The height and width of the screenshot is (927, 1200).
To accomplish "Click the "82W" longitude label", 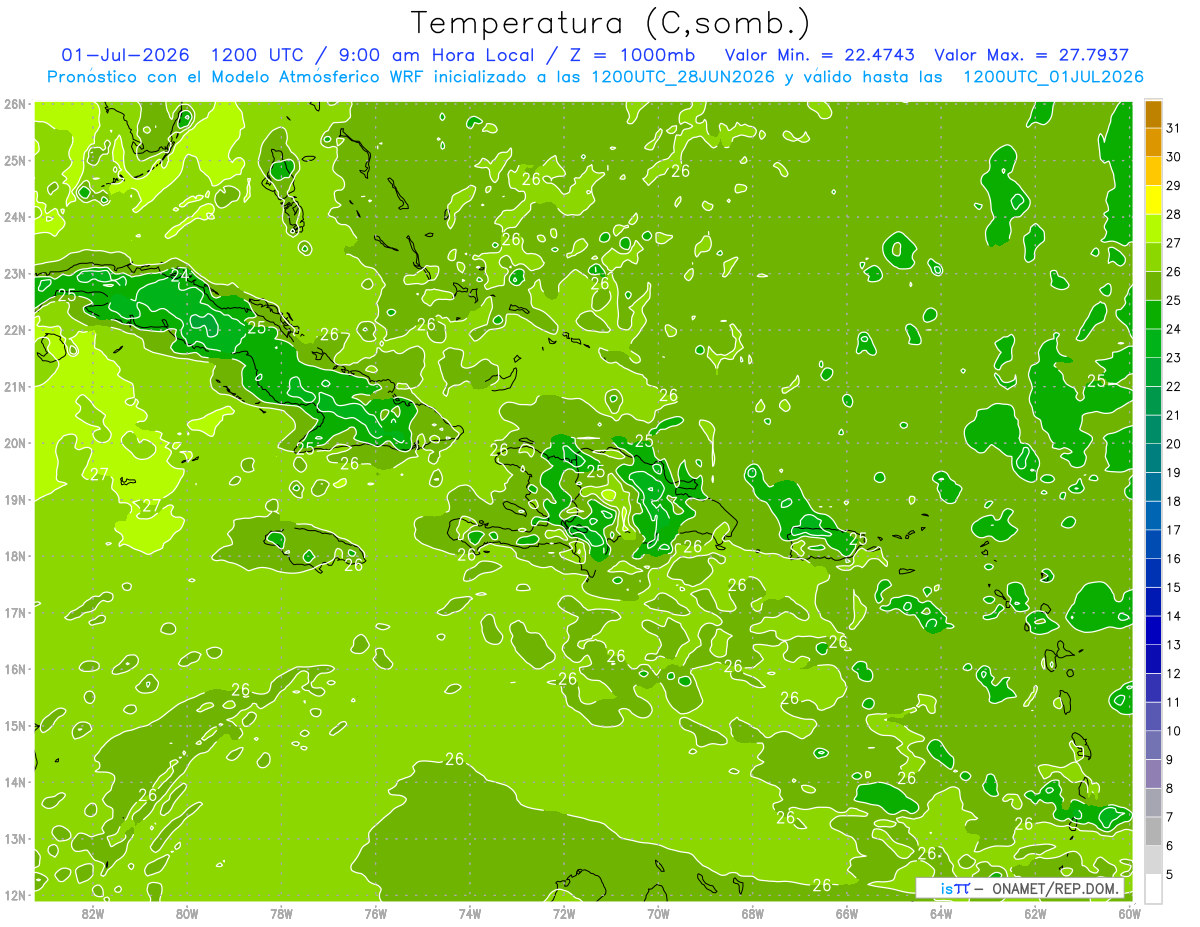I will point(92,913).
